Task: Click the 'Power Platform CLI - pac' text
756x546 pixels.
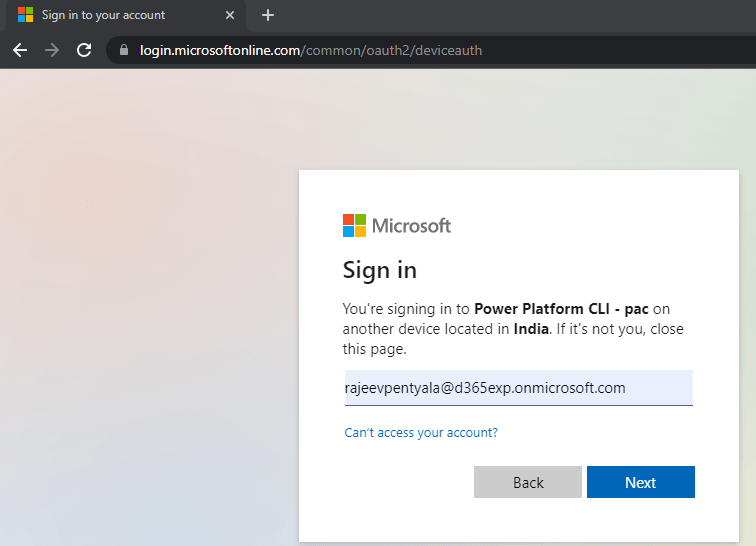Action: (562, 309)
